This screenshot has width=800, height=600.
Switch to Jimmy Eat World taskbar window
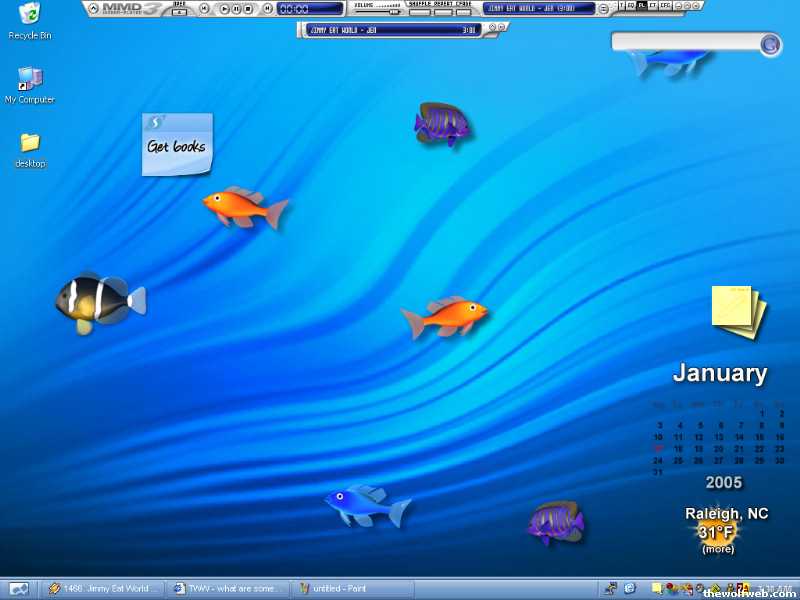(x=104, y=589)
